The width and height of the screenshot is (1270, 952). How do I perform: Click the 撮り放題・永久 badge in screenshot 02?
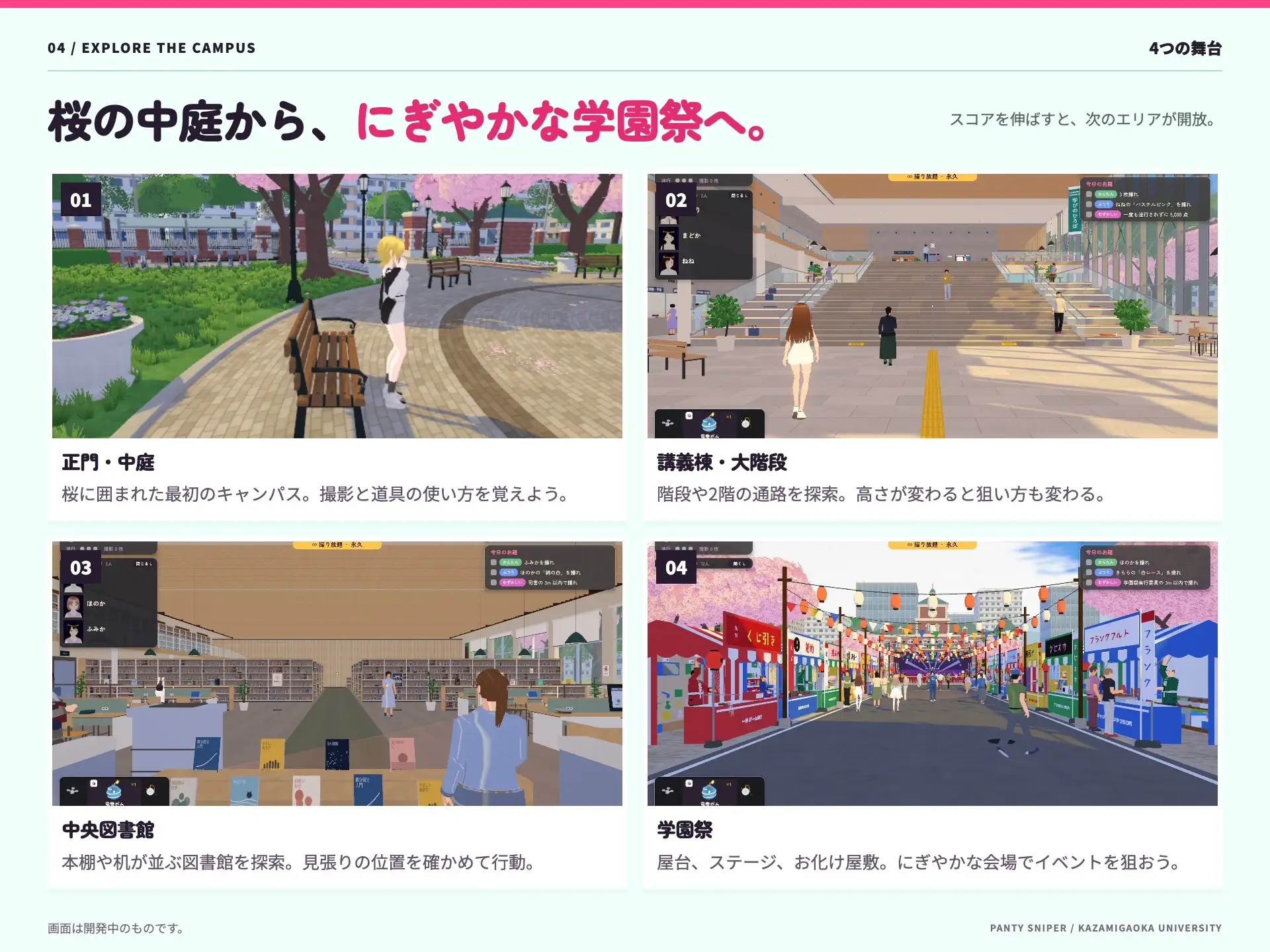point(932,177)
